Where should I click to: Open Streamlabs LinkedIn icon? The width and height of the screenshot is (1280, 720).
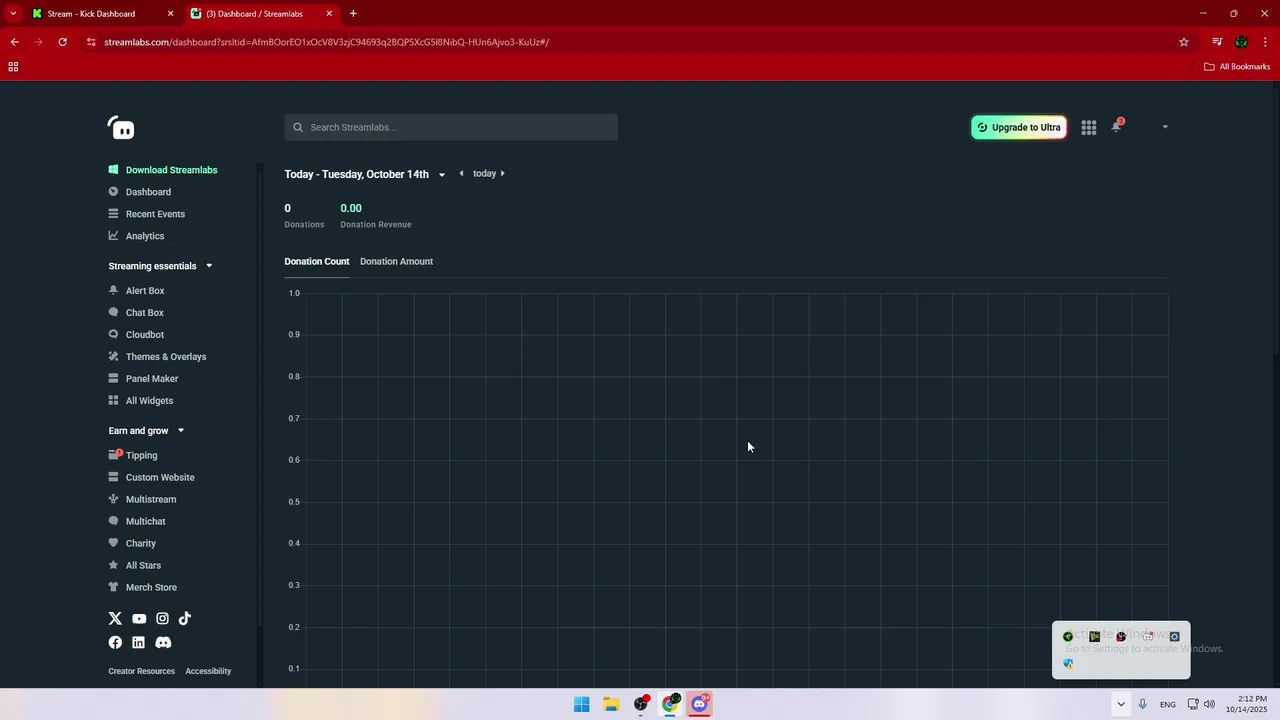(138, 643)
